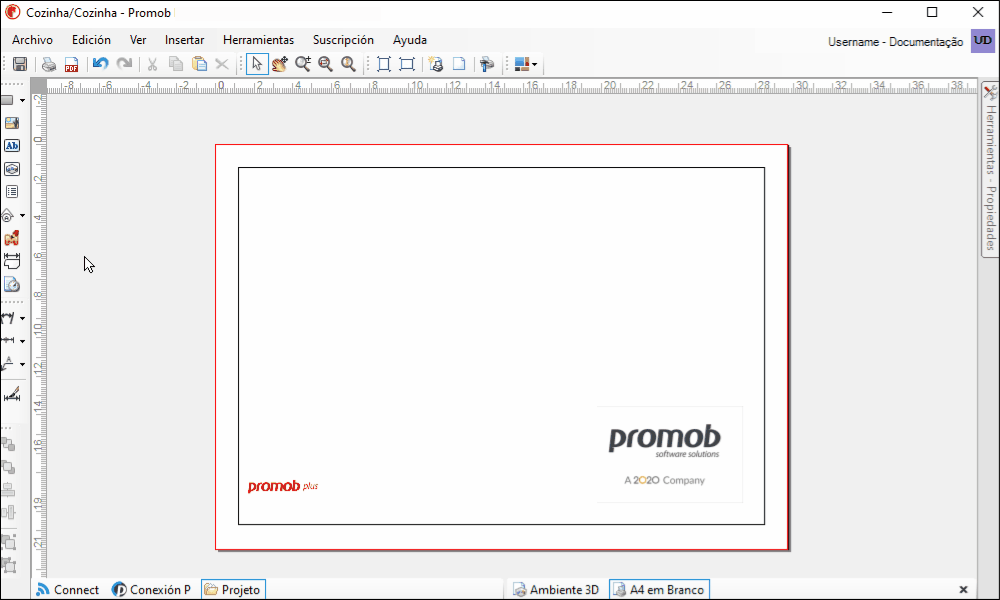Viewport: 1000px width, 600px height.
Task: Activate the Pan hand tool
Action: click(280, 64)
